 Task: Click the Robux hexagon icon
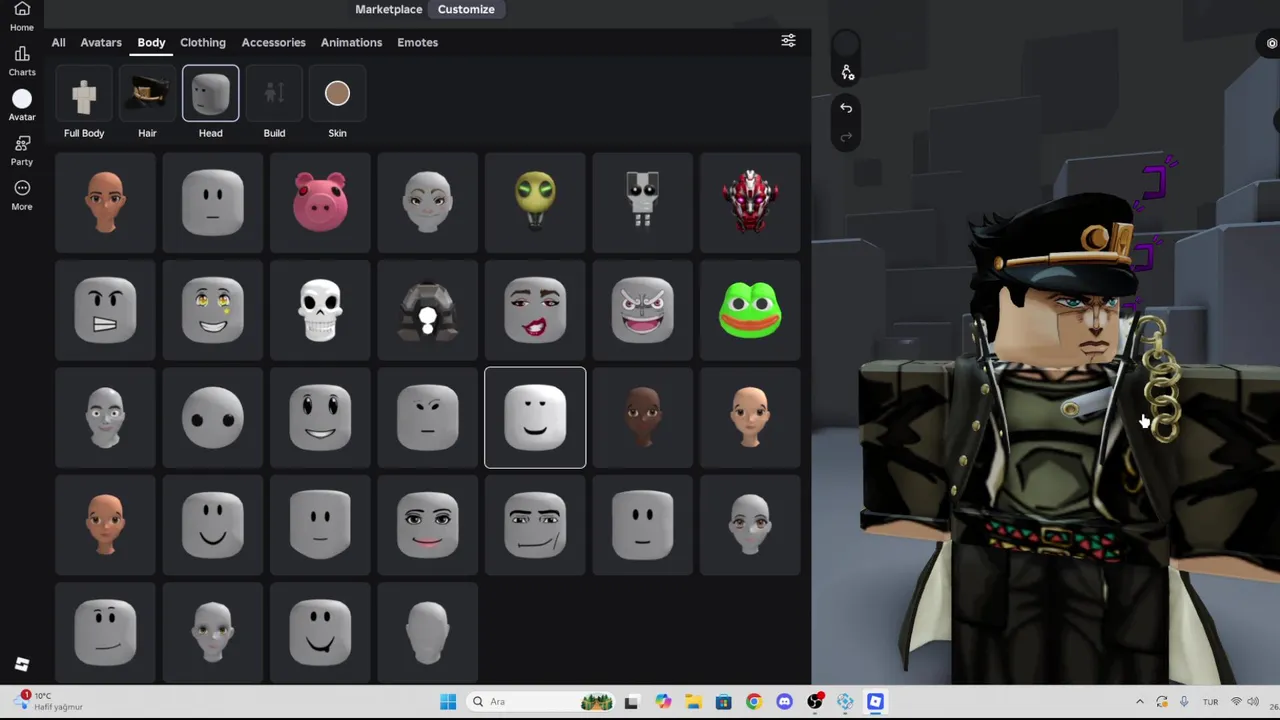pos(1271,43)
